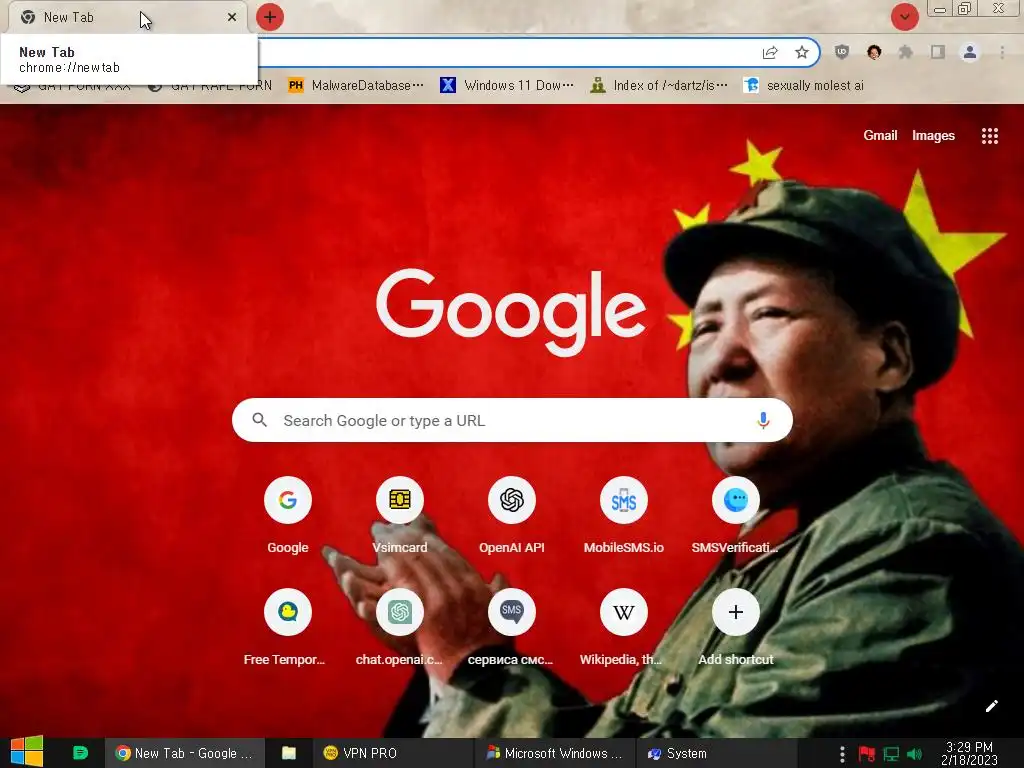Click the Google logo
Screen dimensions: 1024x768
511,312
